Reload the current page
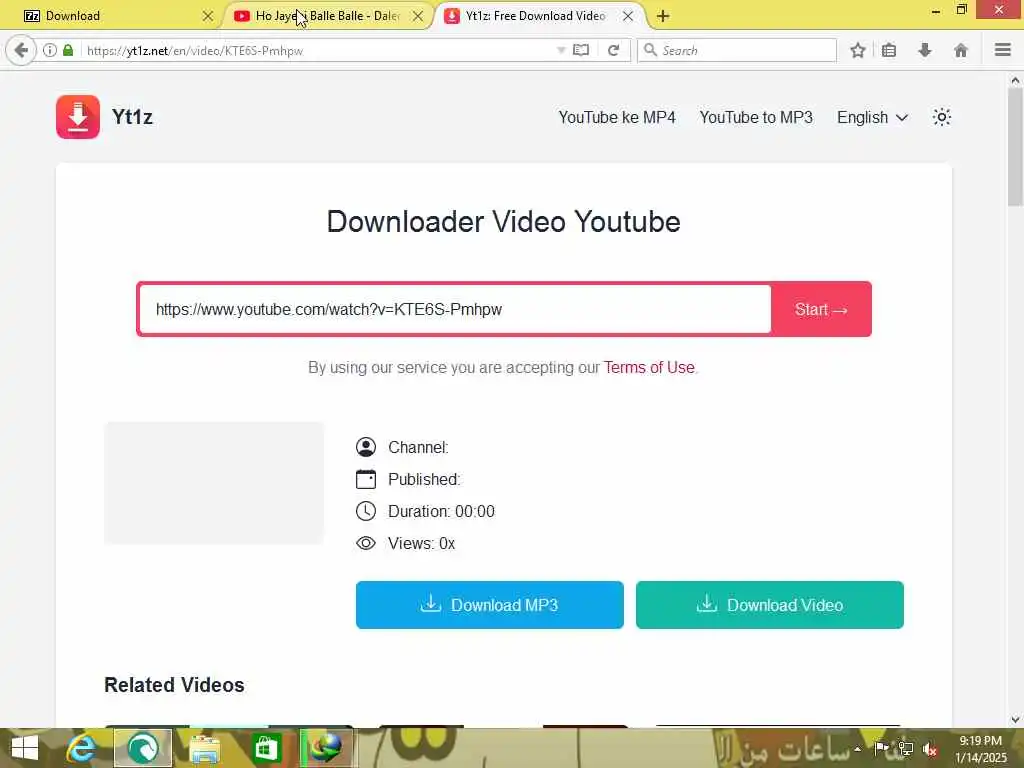This screenshot has height=768, width=1024. coord(613,50)
